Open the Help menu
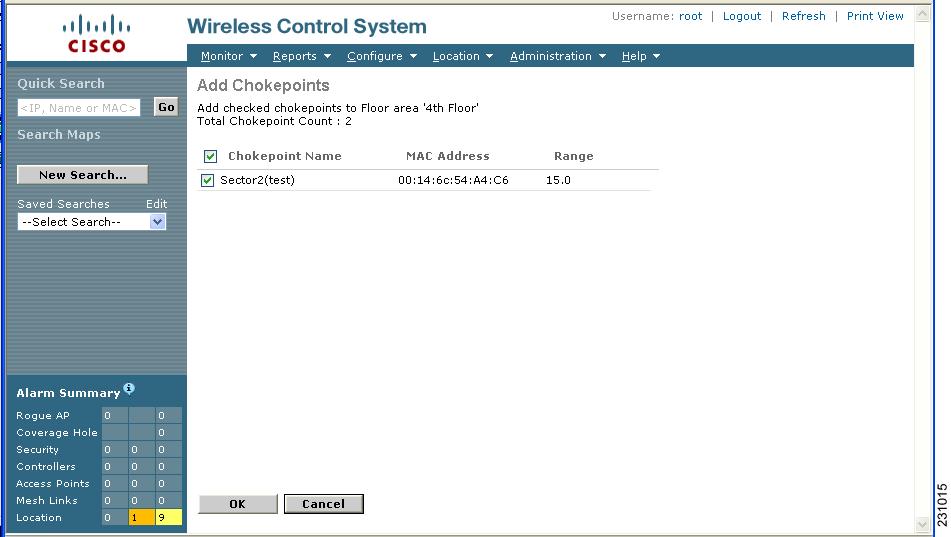951x537 pixels. click(640, 56)
